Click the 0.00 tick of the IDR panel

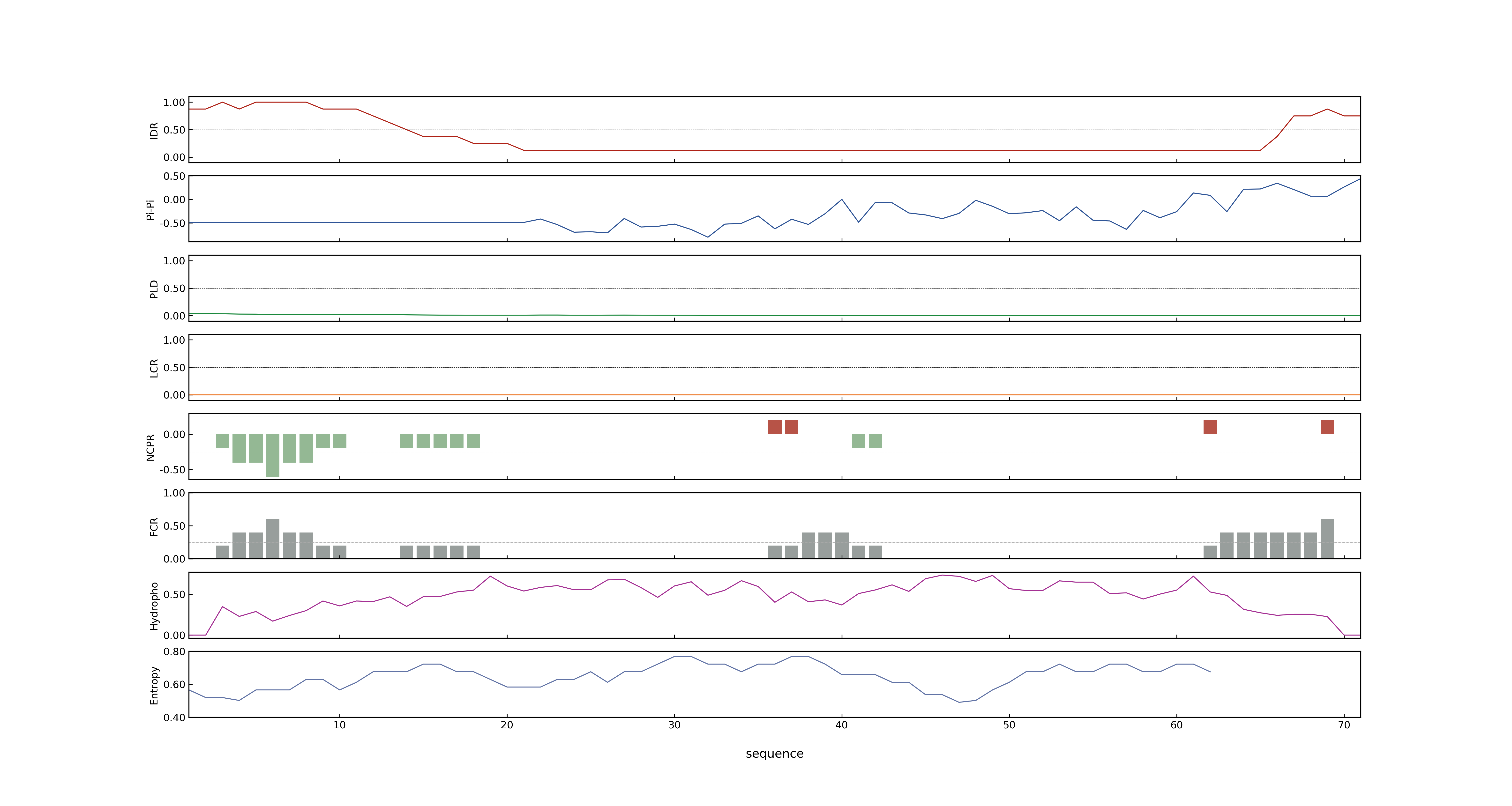pyautogui.click(x=174, y=157)
